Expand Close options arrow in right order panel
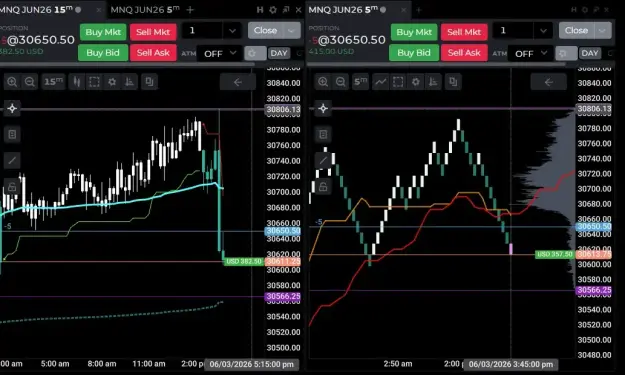The width and height of the screenshot is (625, 375). click(603, 31)
